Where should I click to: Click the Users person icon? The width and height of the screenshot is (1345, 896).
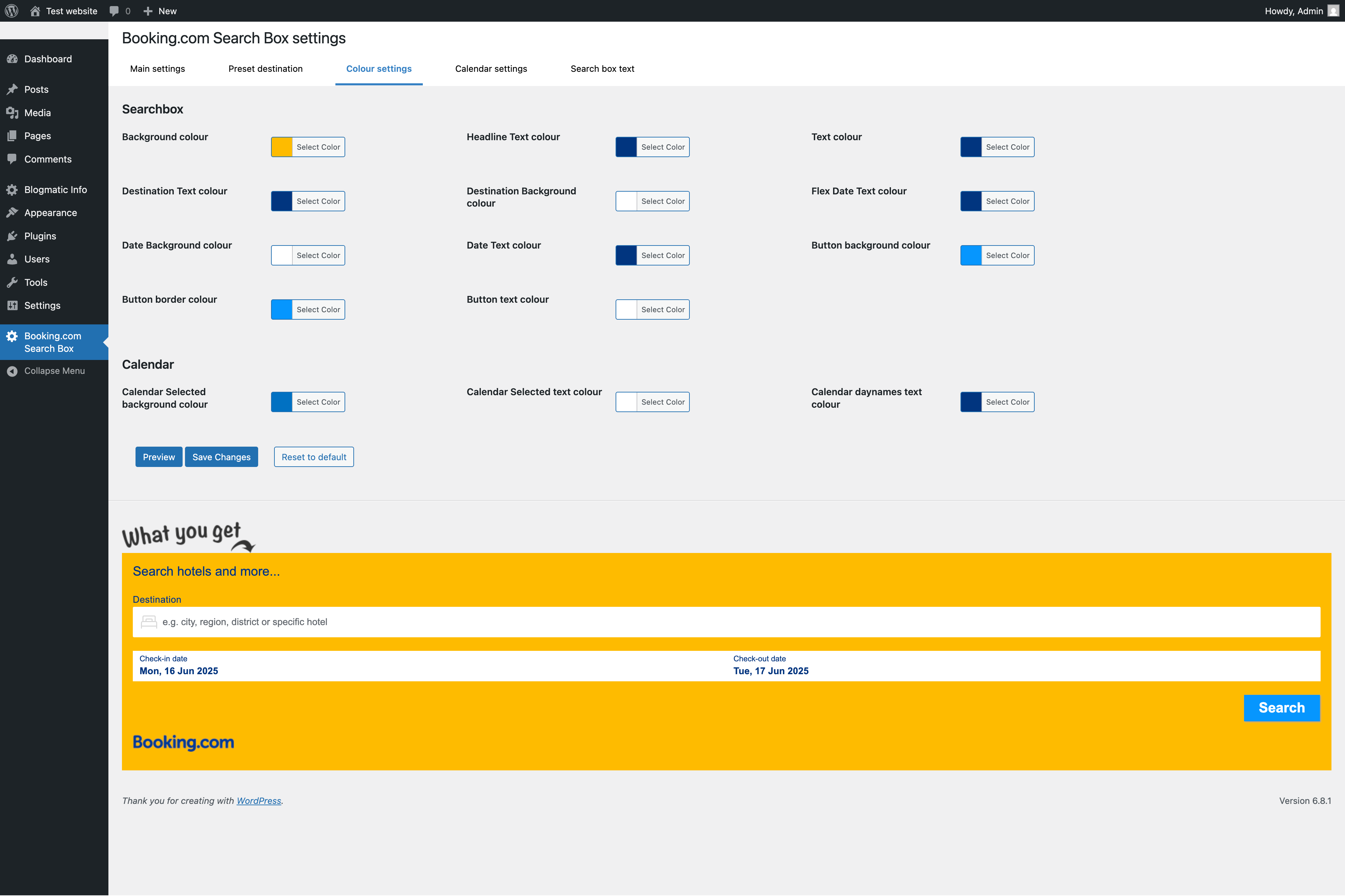pyautogui.click(x=12, y=259)
